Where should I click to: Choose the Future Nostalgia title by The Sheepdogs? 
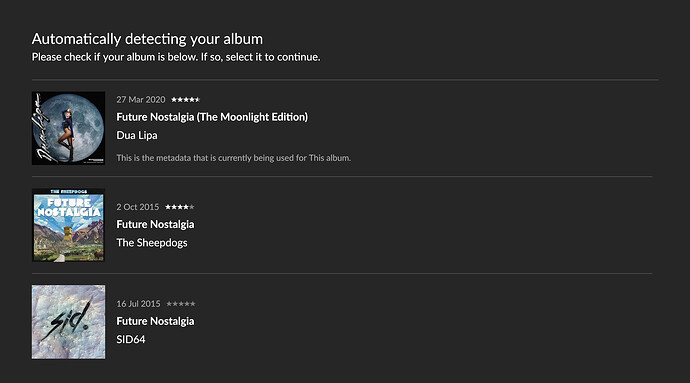click(155, 225)
